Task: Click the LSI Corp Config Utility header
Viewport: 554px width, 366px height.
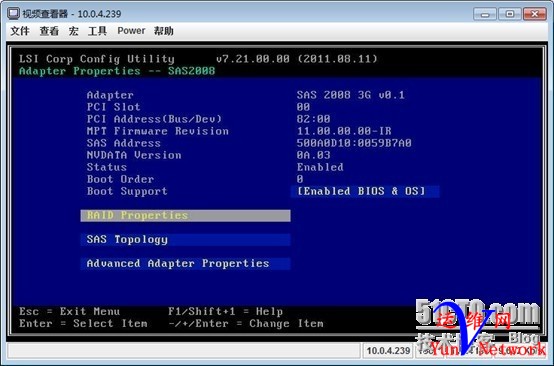Action: tap(97, 59)
